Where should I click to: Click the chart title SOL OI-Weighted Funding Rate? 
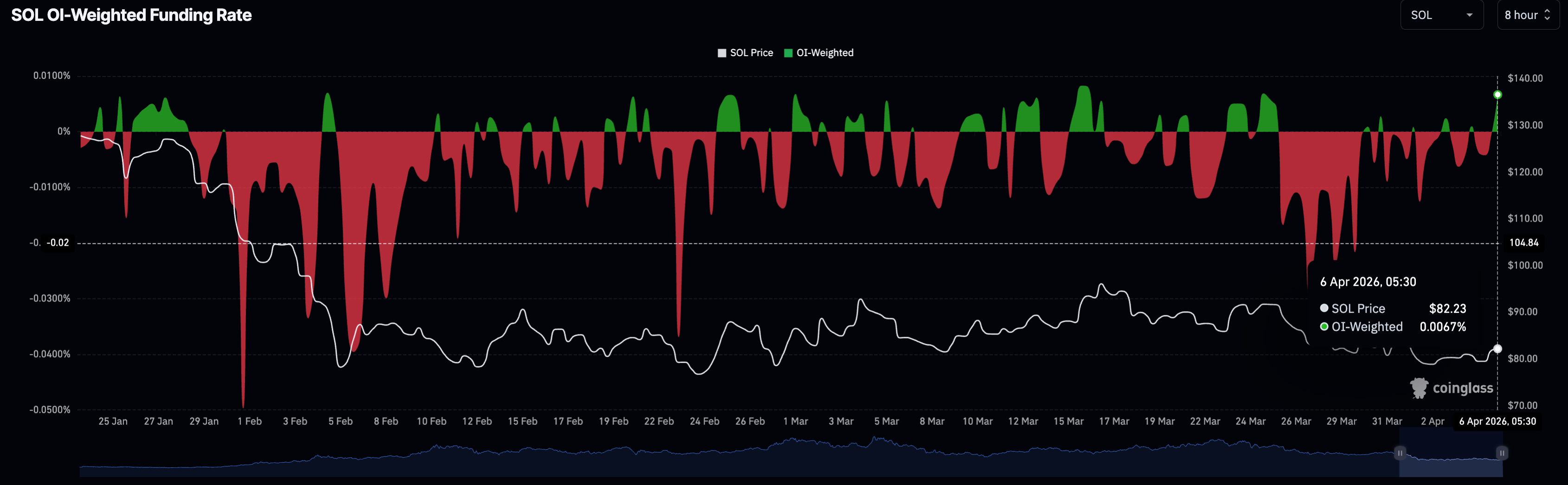point(131,15)
